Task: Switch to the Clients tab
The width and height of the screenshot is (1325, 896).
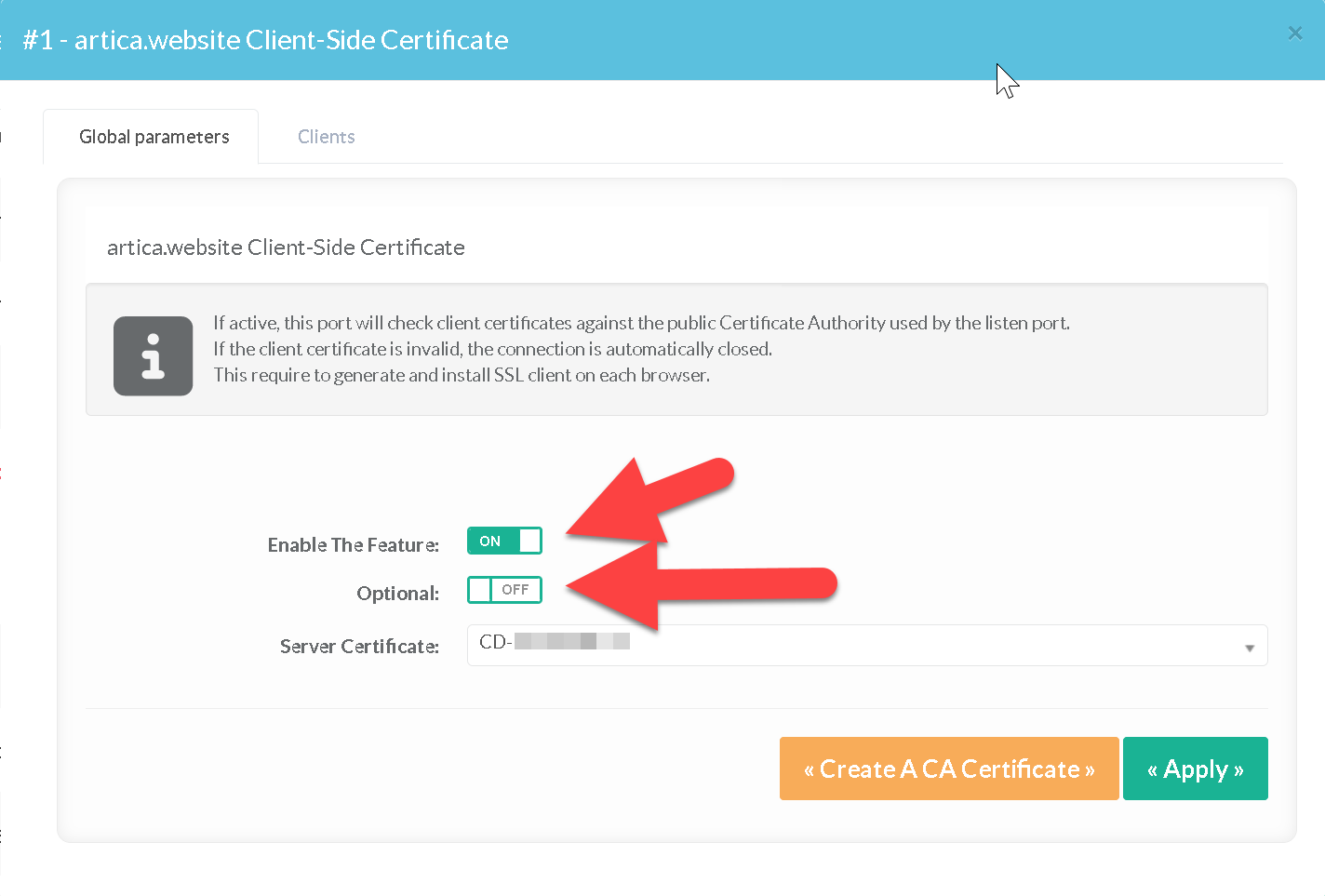Action: [326, 137]
